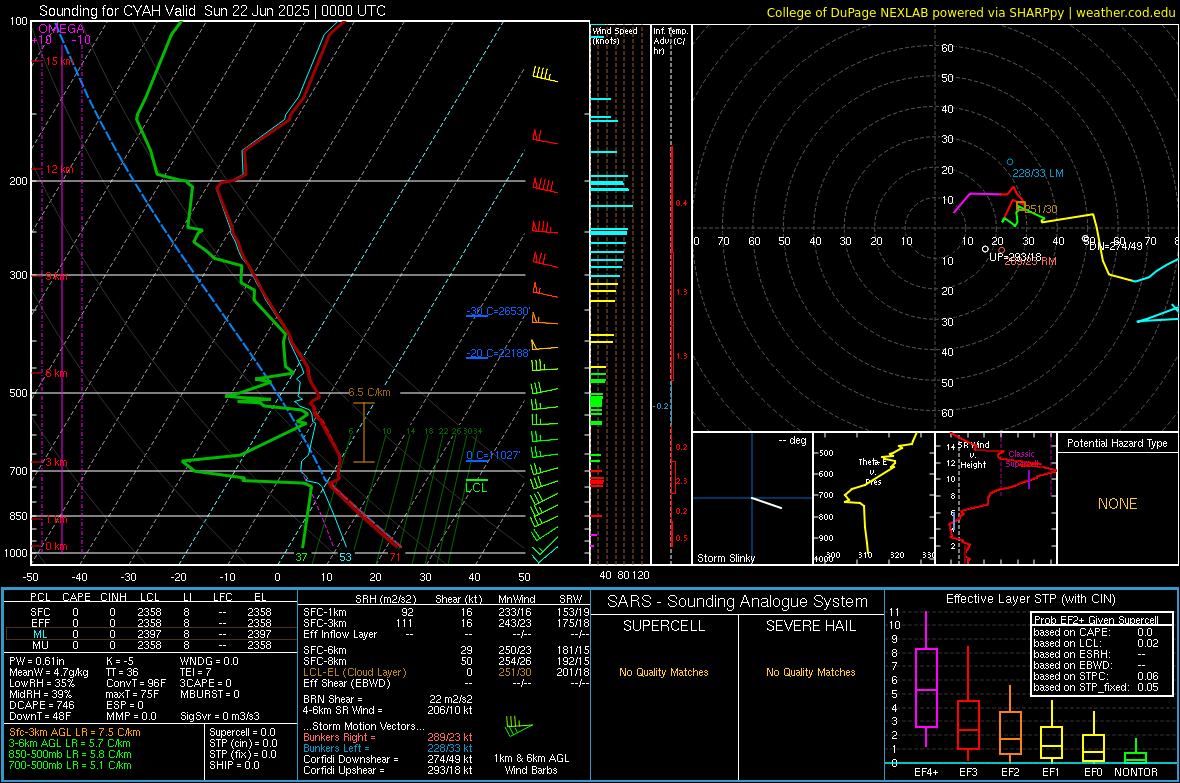
Task: Click the Eff Shear (EBWD) row
Action: pos(446,684)
